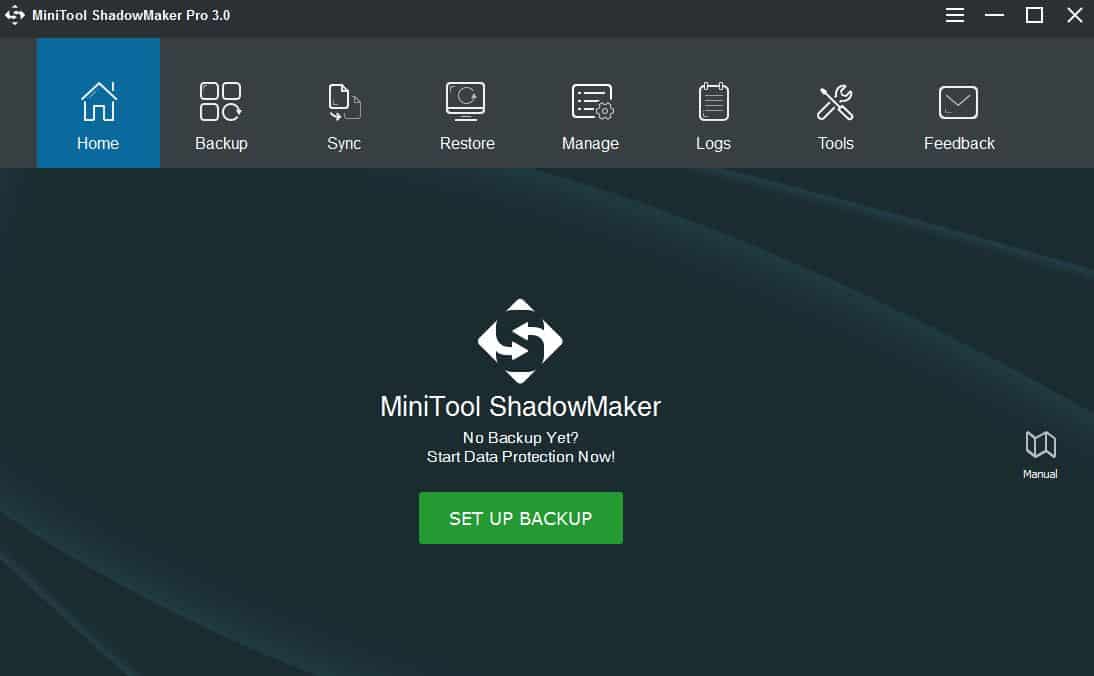Click the Manage icon in the toolbar
This screenshot has width=1094, height=676.
tap(590, 101)
